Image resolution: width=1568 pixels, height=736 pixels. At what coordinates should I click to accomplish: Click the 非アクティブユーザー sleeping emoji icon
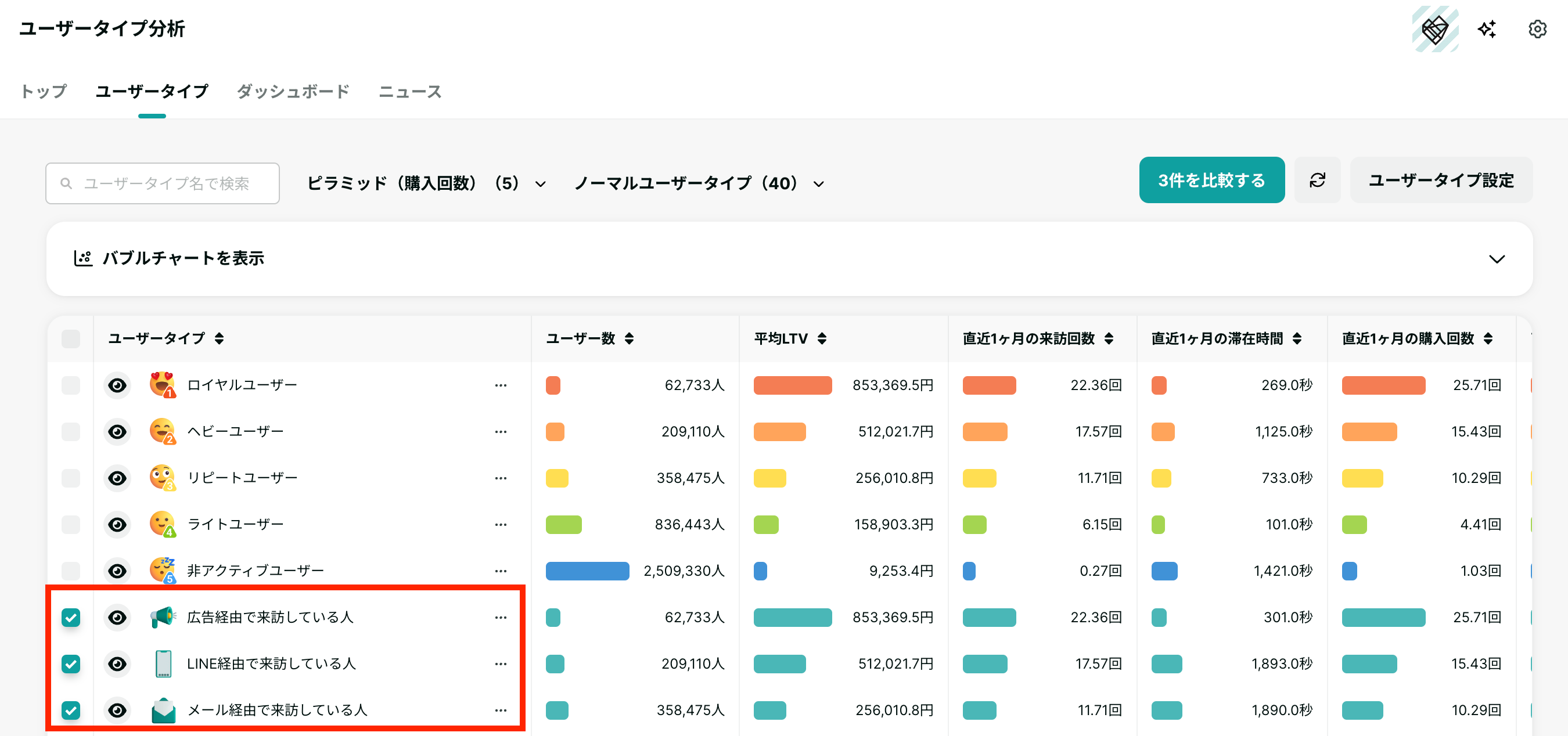pyautogui.click(x=163, y=570)
